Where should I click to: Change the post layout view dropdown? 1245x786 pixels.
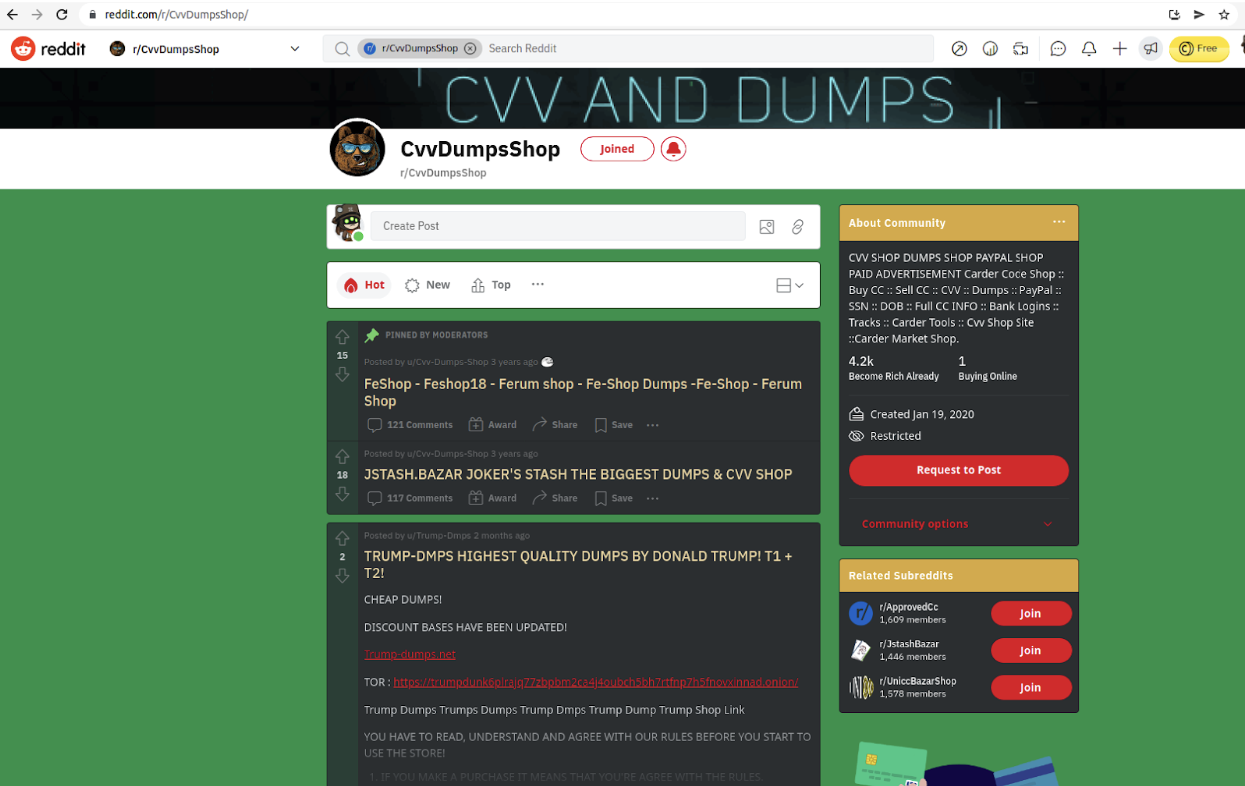[790, 285]
